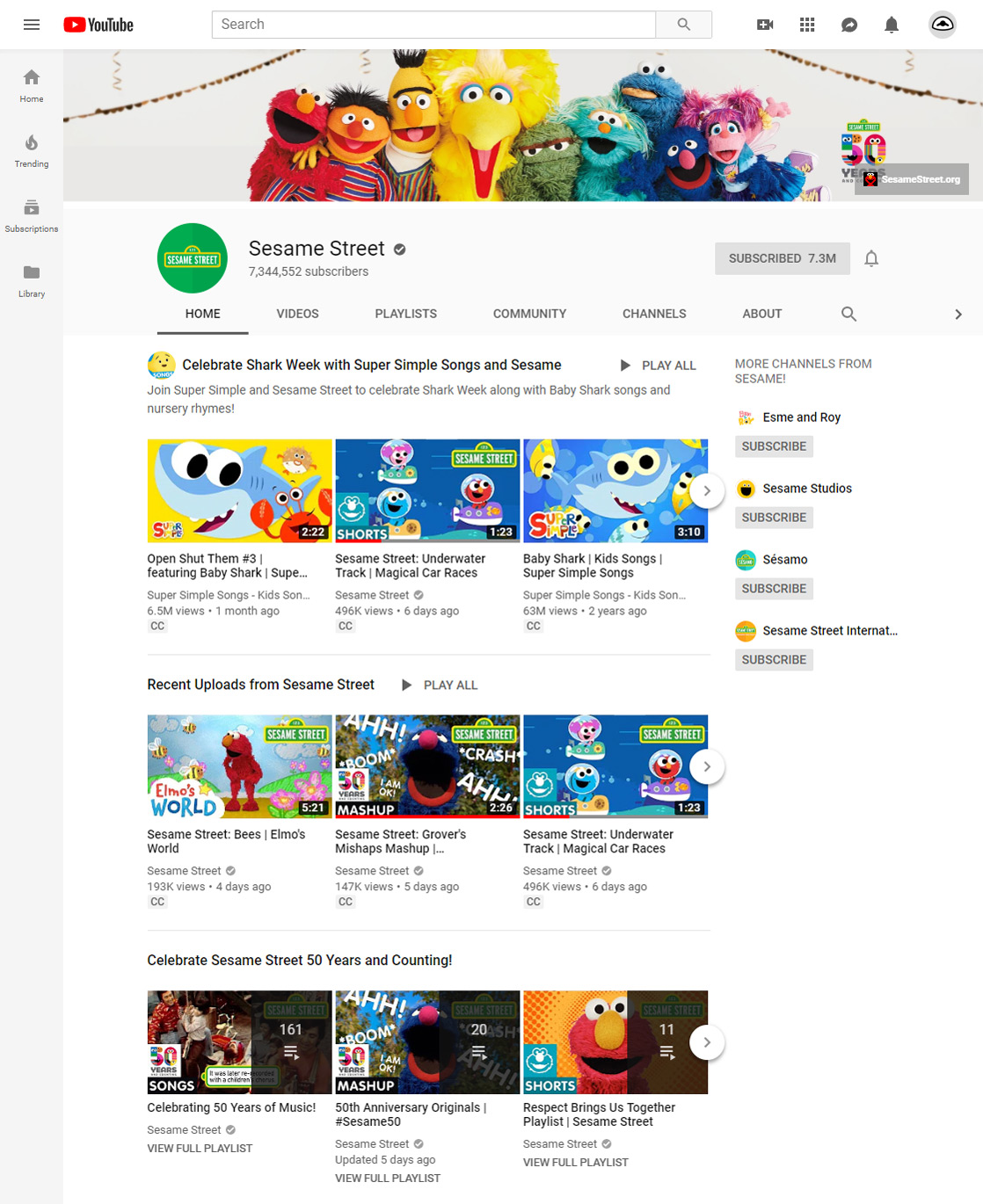Click the Super Simple Songs section icon
Image resolution: width=983 pixels, height=1204 pixels.
tap(161, 365)
